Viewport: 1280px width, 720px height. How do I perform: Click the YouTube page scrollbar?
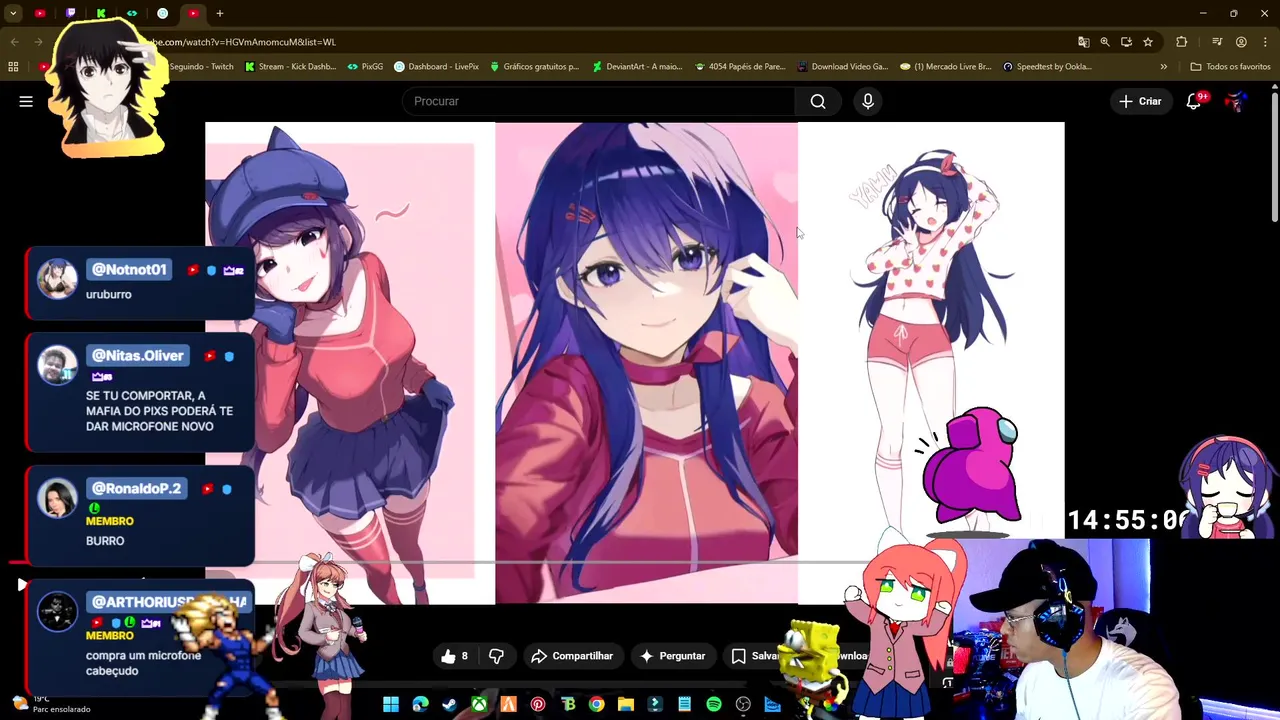point(1274,158)
